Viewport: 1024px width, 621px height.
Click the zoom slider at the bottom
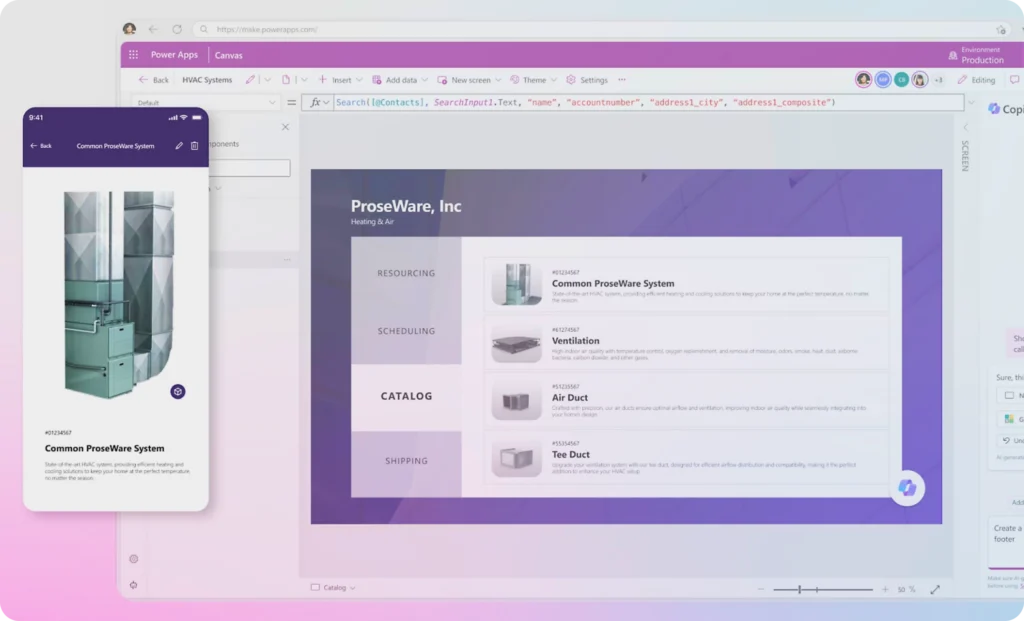[816, 589]
